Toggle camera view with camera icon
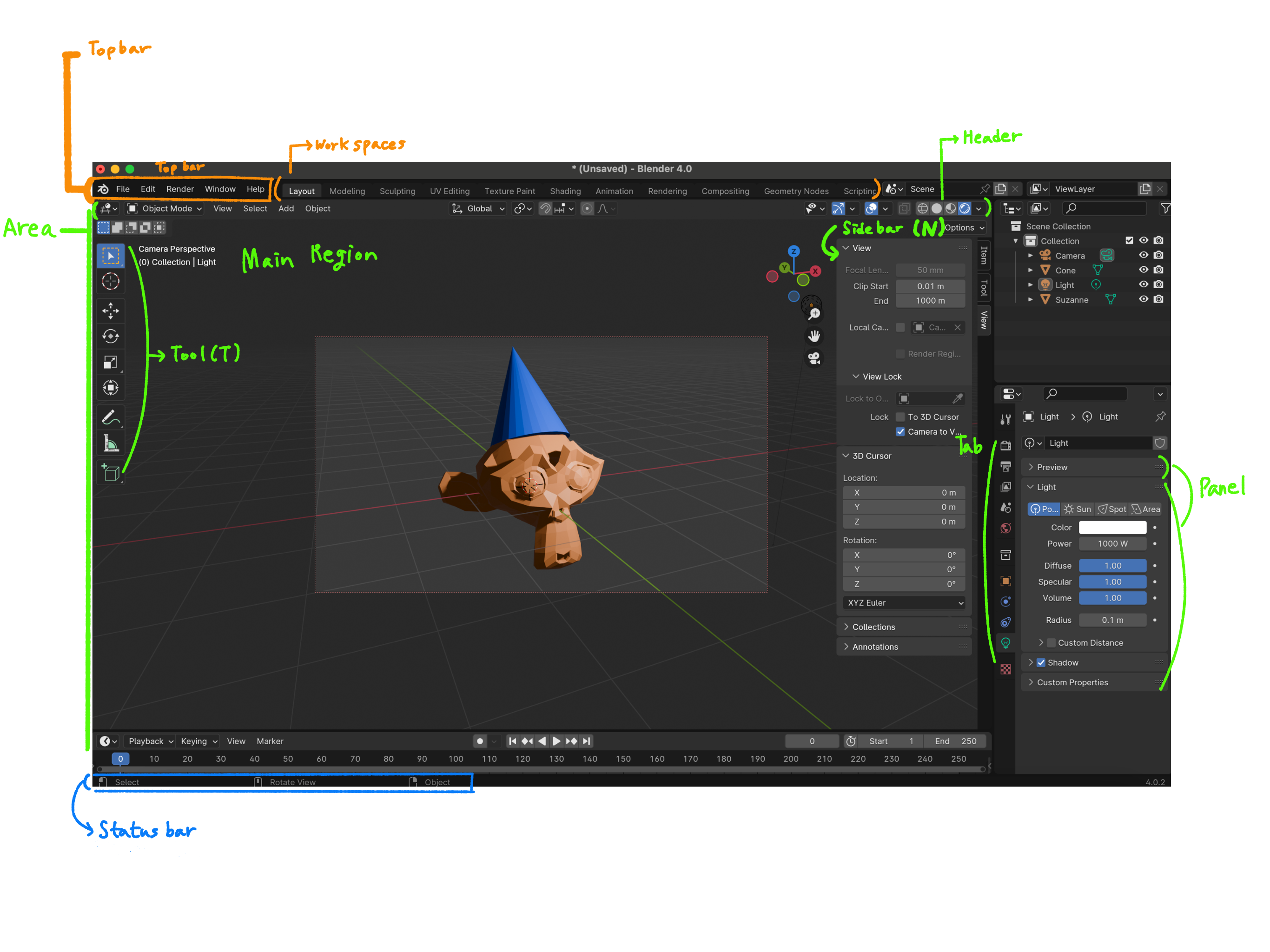1270x952 pixels. pyautogui.click(x=814, y=358)
